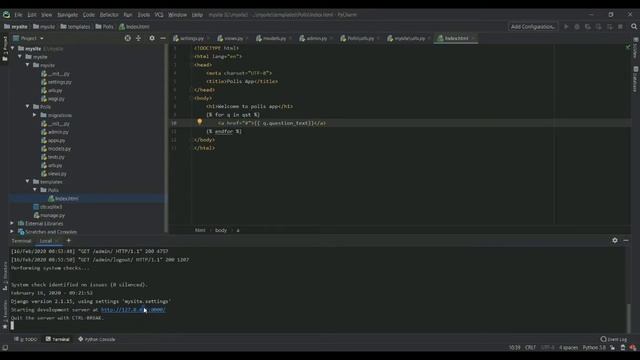The image size is (640, 360).
Task: Click the tool windows quick-access icon bottom-left
Action: [5, 348]
